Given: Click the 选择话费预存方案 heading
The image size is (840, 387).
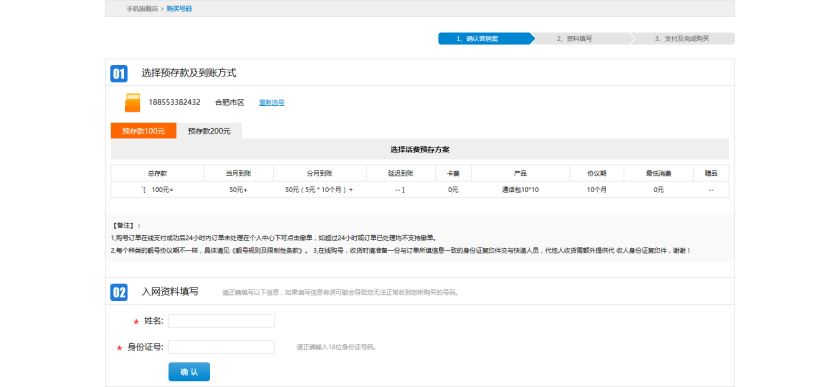Looking at the screenshot, I should pos(419,150).
